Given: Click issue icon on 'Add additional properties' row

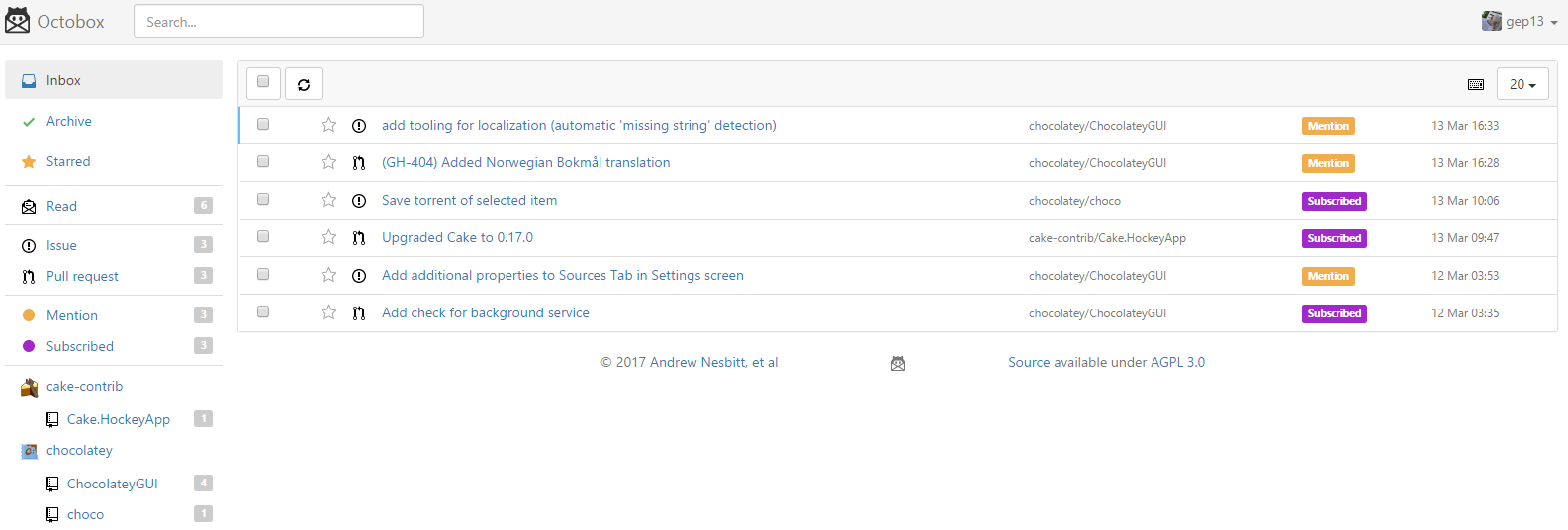Looking at the screenshot, I should [x=359, y=276].
